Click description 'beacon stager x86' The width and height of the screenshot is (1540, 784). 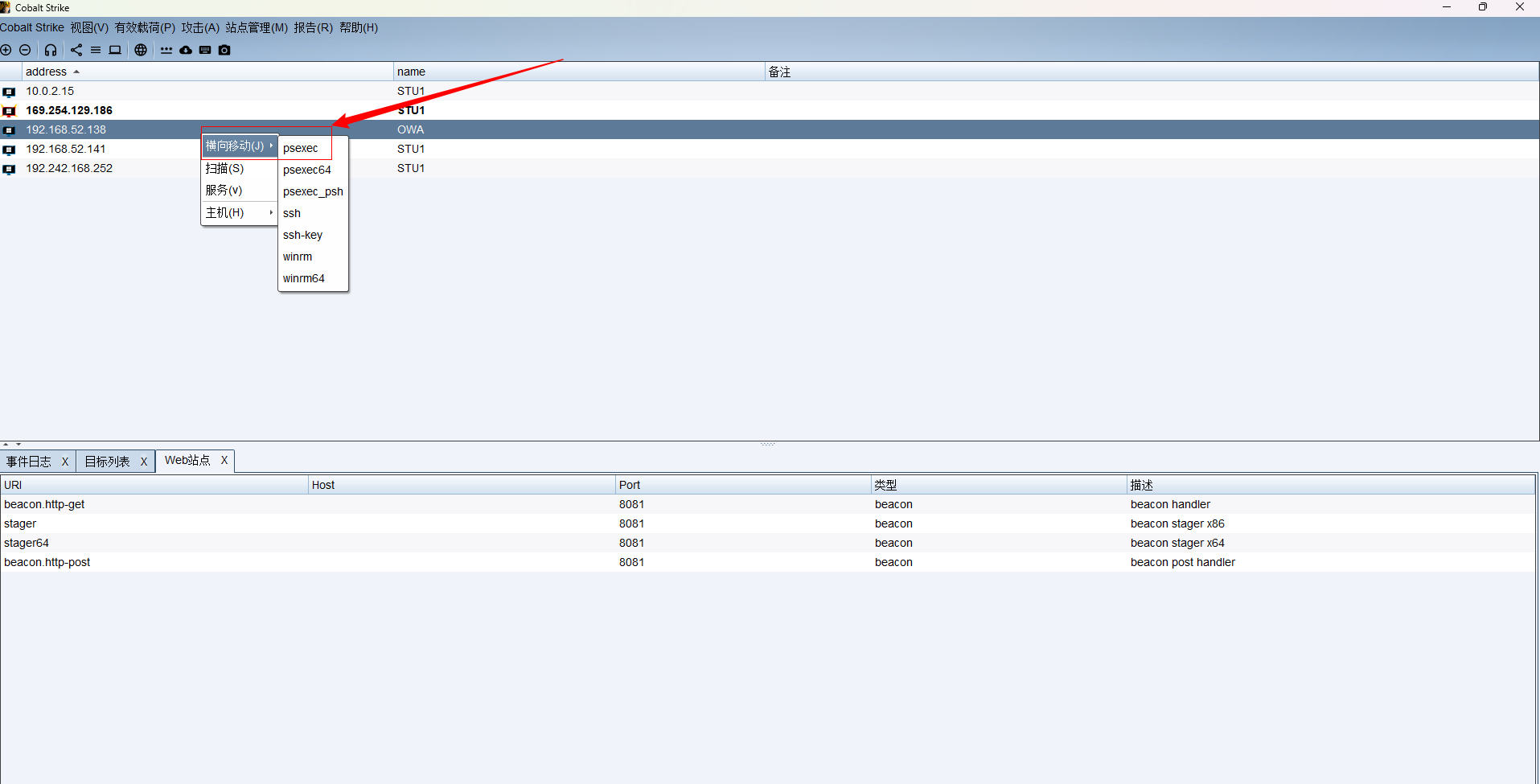(1177, 523)
